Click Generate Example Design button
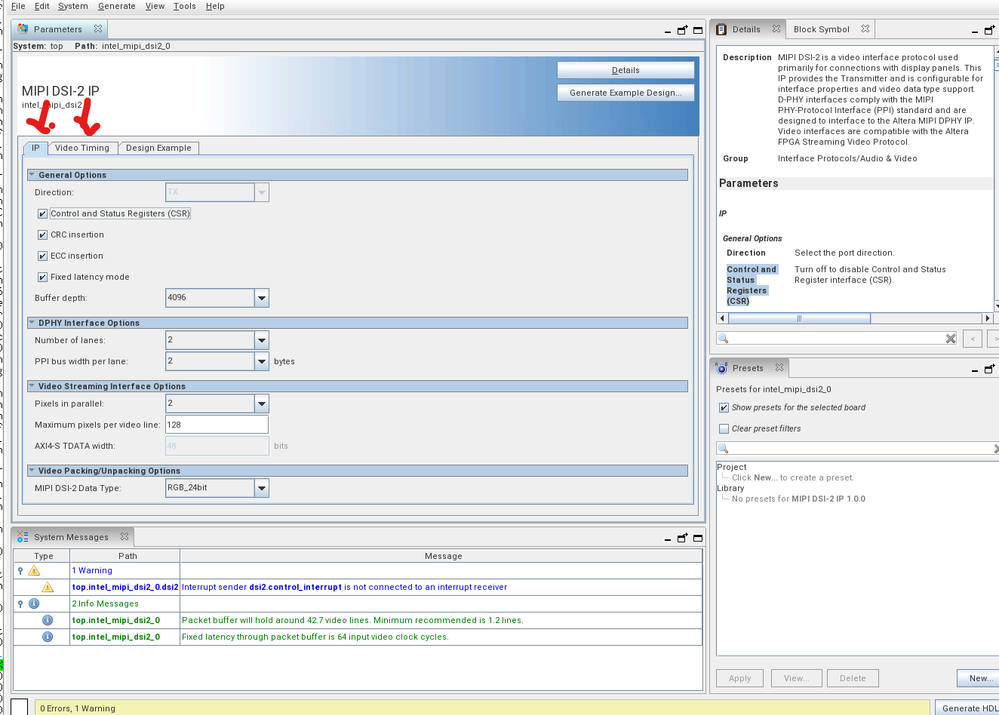 coord(625,92)
